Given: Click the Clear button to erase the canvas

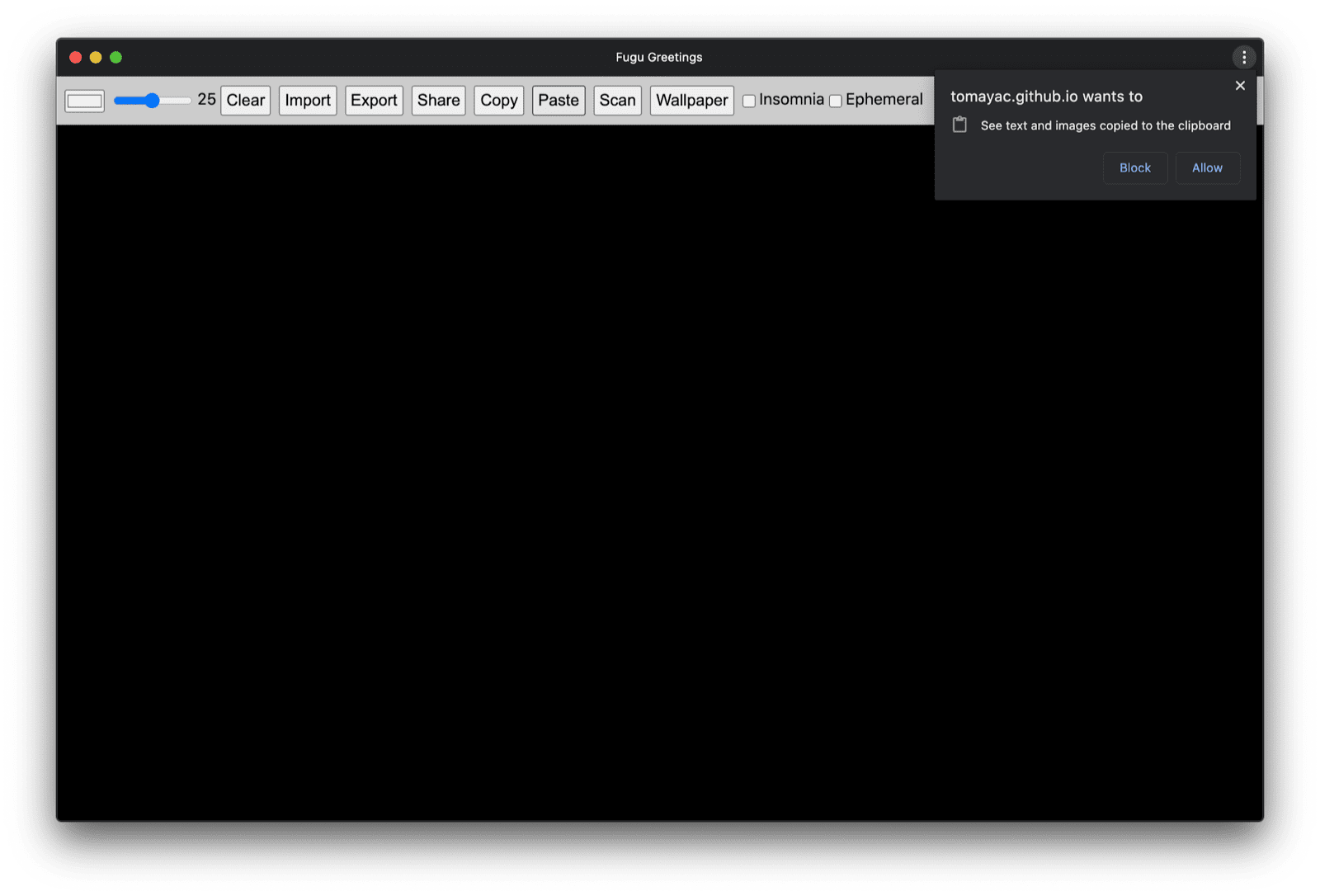Looking at the screenshot, I should point(244,100).
